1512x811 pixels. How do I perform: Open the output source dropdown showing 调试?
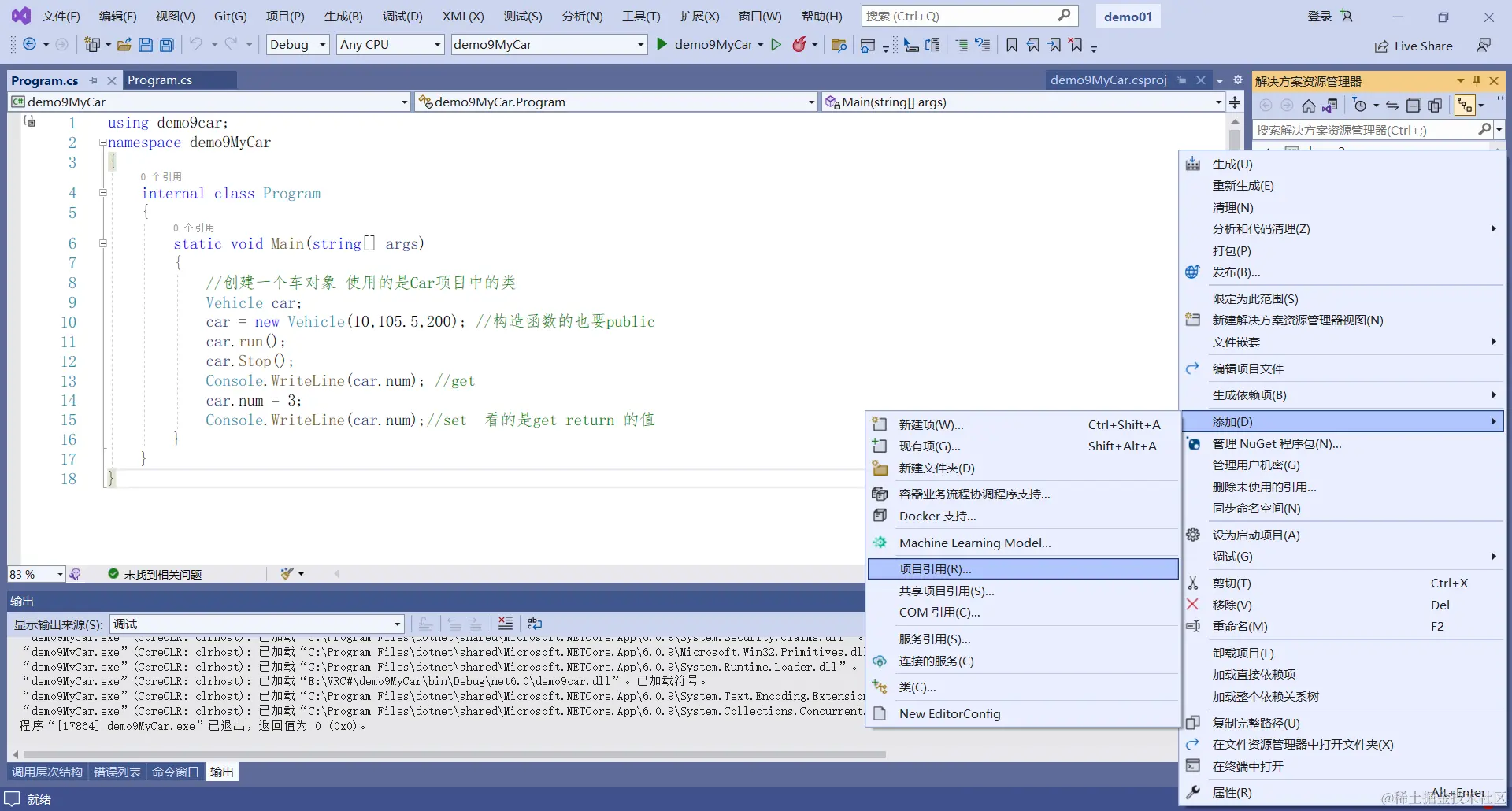click(x=258, y=624)
